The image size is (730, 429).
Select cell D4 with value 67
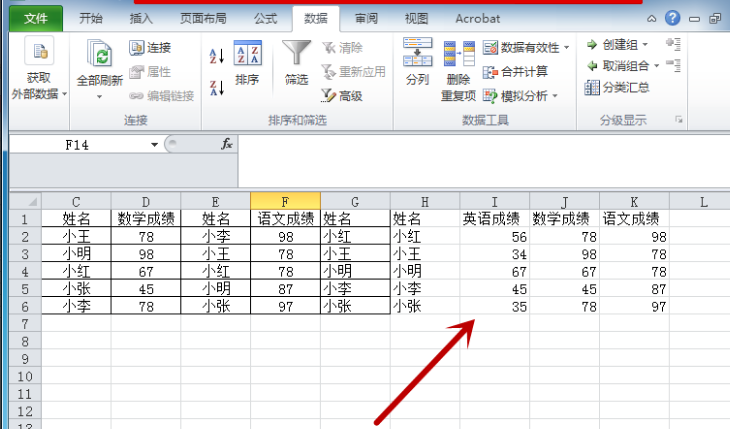[146, 271]
